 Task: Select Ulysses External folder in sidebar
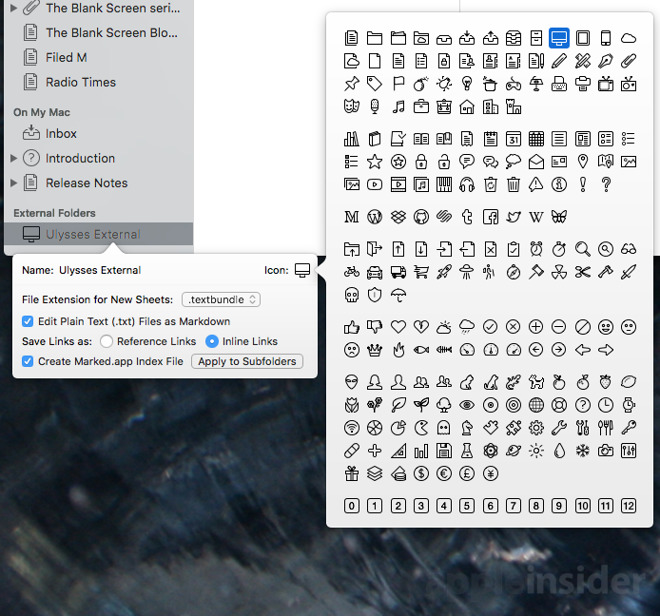click(98, 234)
